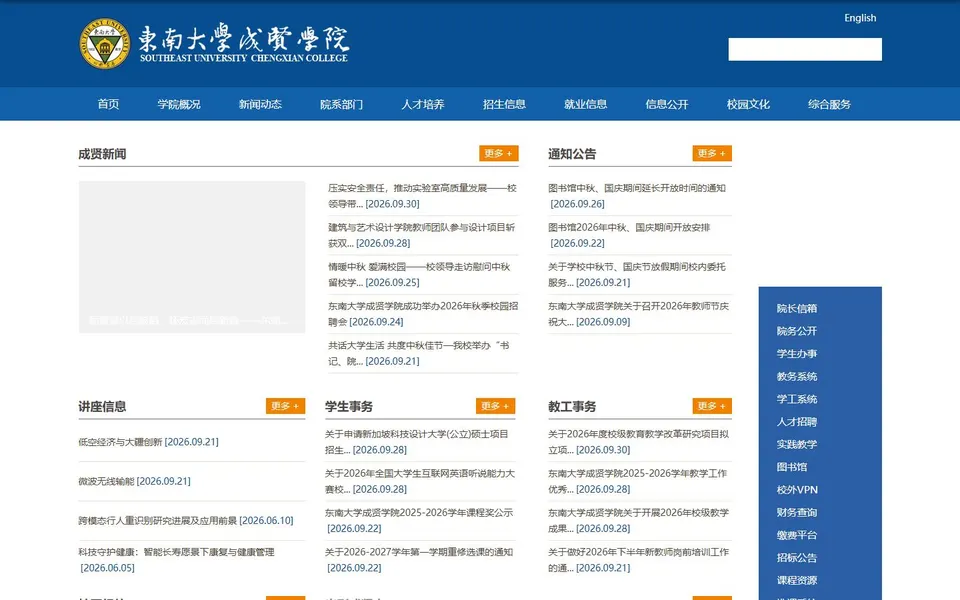Open news 建筑与艺术设计学院教师团队参与设计项目
The image size is (960, 600).
(422, 235)
